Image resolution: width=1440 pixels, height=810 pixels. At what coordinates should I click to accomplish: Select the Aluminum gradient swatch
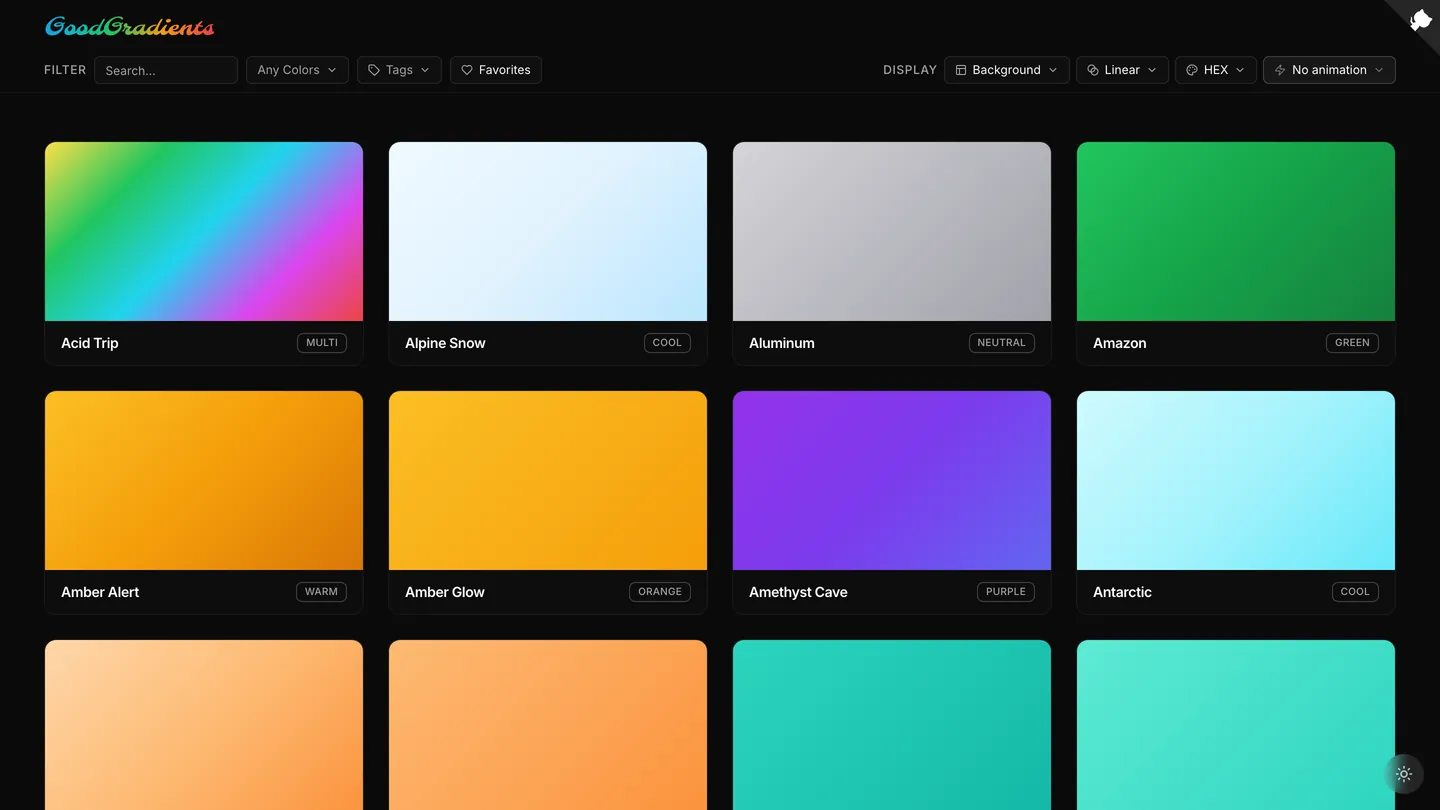[892, 231]
